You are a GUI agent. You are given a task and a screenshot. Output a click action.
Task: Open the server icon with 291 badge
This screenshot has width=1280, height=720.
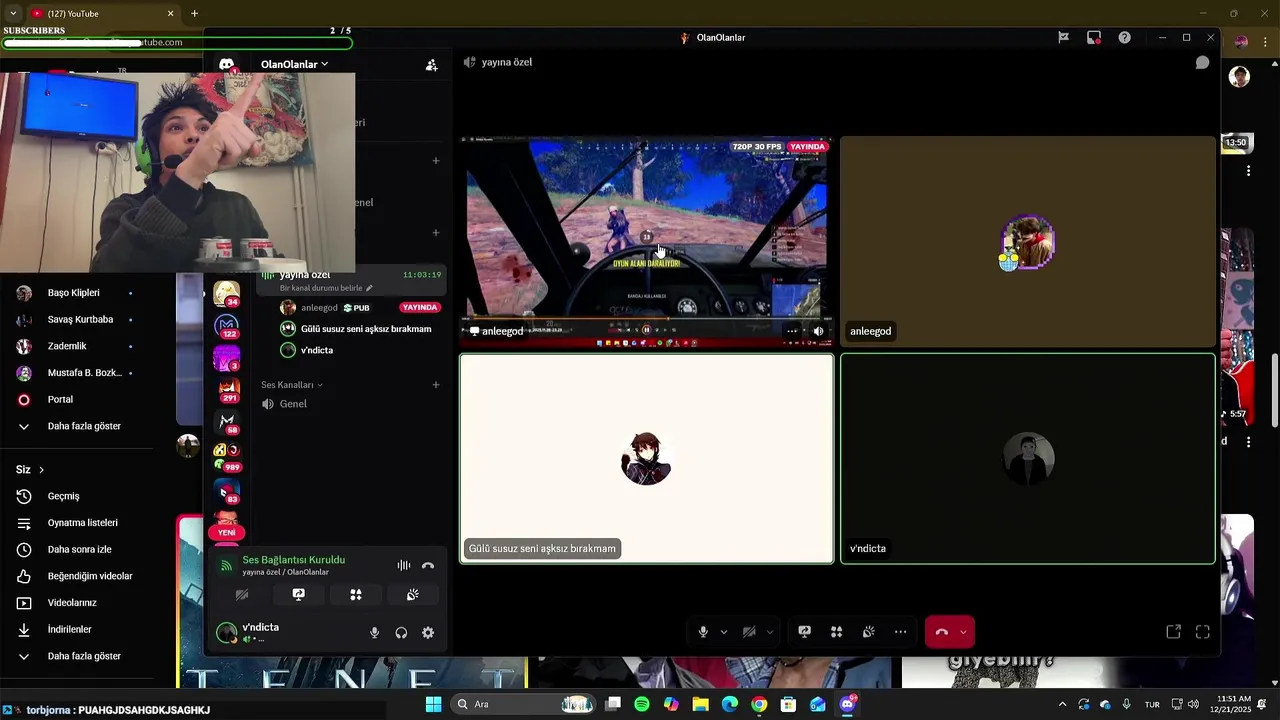[x=228, y=390]
